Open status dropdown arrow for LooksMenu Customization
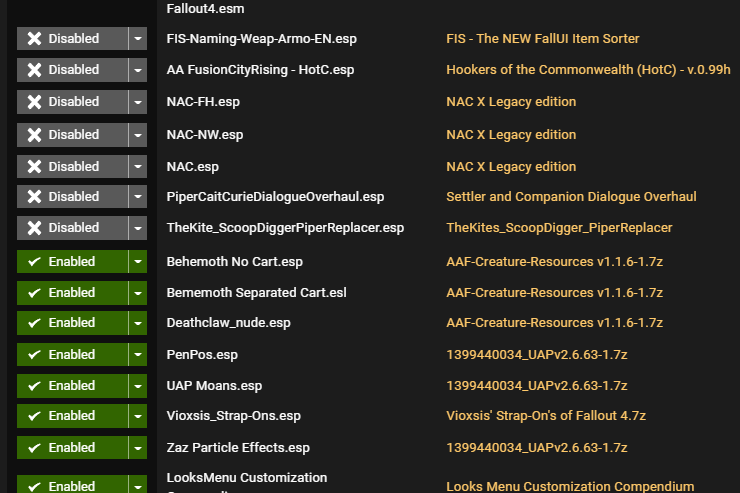The image size is (740, 493). click(138, 485)
